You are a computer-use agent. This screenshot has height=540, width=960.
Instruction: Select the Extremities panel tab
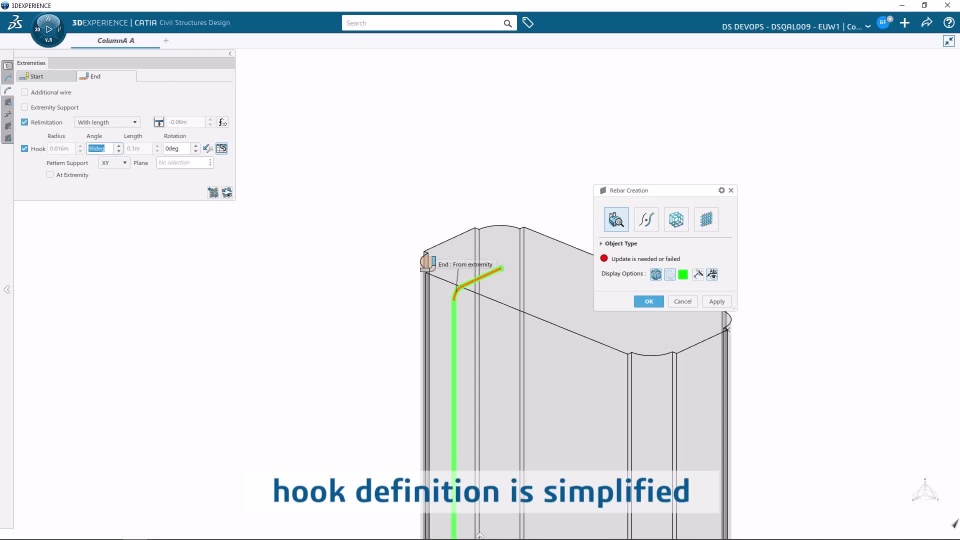(31, 63)
